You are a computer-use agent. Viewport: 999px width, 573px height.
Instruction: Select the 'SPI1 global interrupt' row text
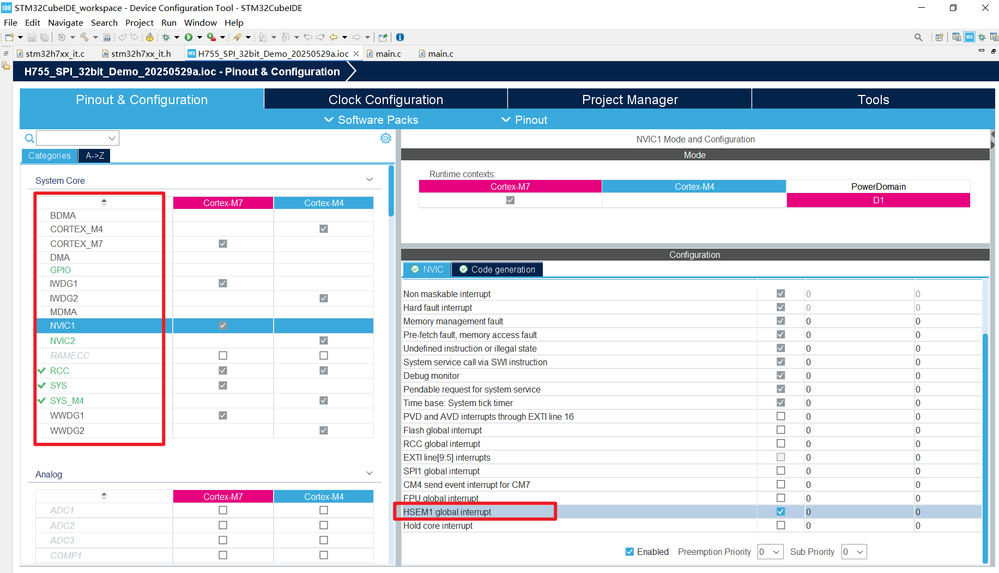(441, 471)
